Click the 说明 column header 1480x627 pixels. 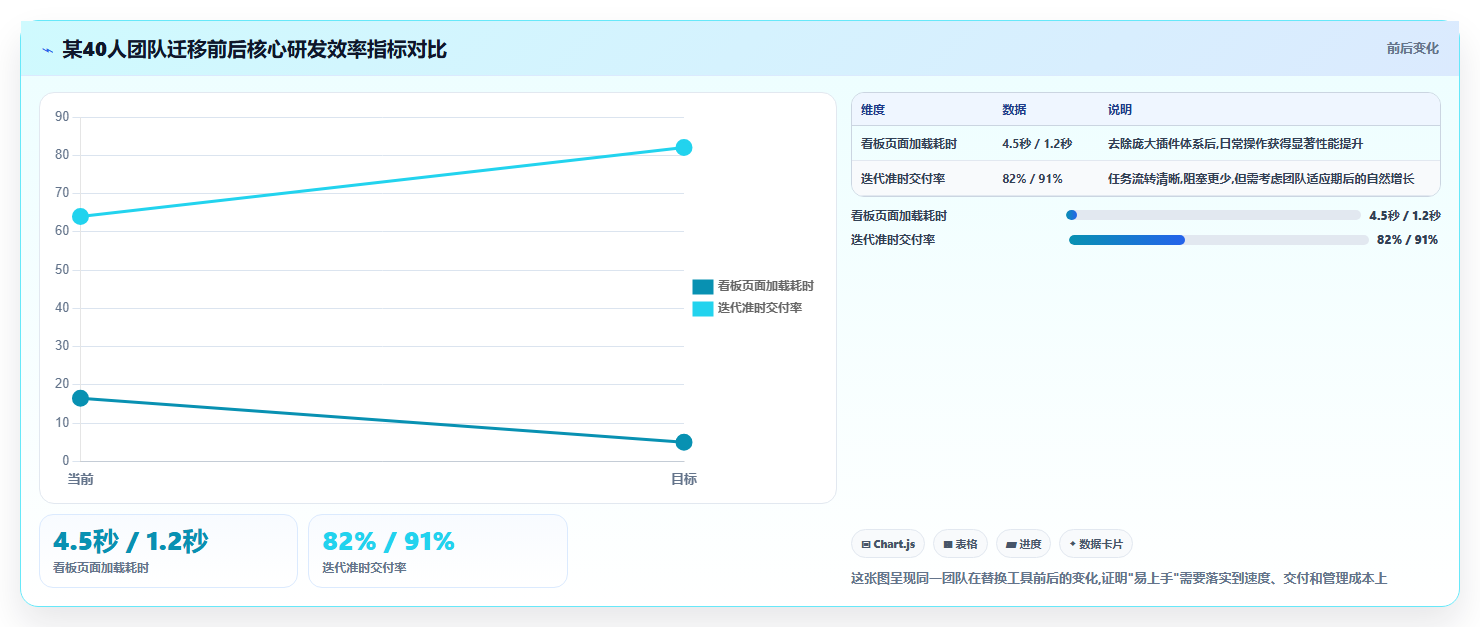coord(1120,110)
